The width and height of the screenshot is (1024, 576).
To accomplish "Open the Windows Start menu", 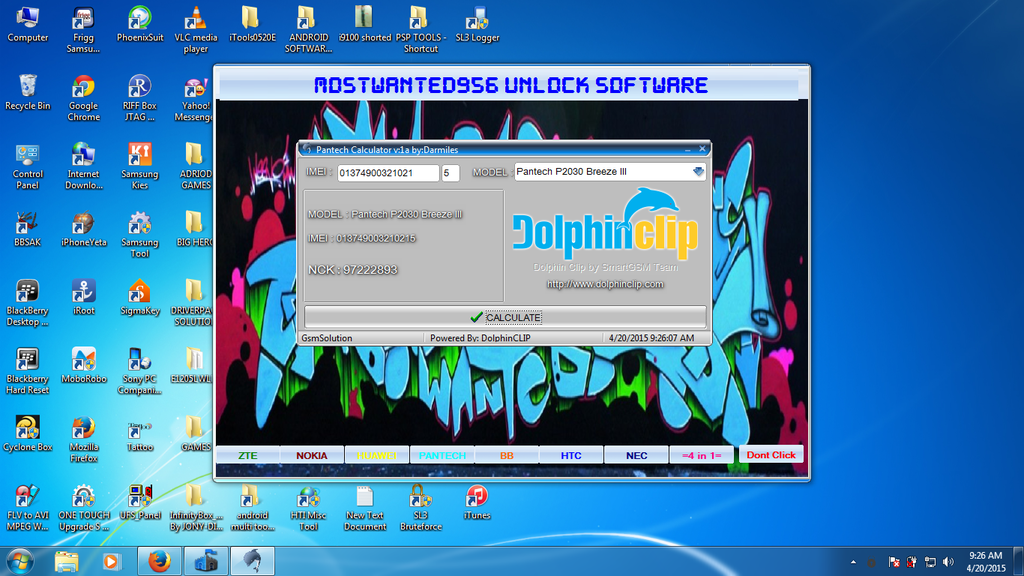I will [x=19, y=561].
